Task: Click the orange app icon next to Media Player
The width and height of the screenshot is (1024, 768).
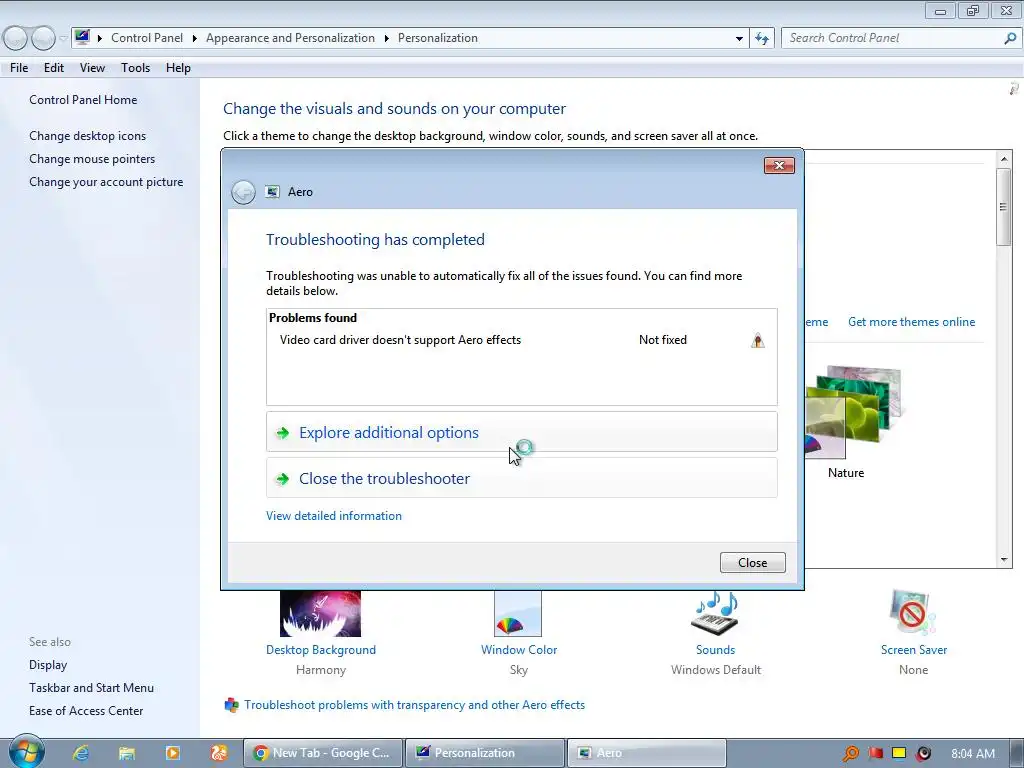Action: pyautogui.click(x=219, y=753)
